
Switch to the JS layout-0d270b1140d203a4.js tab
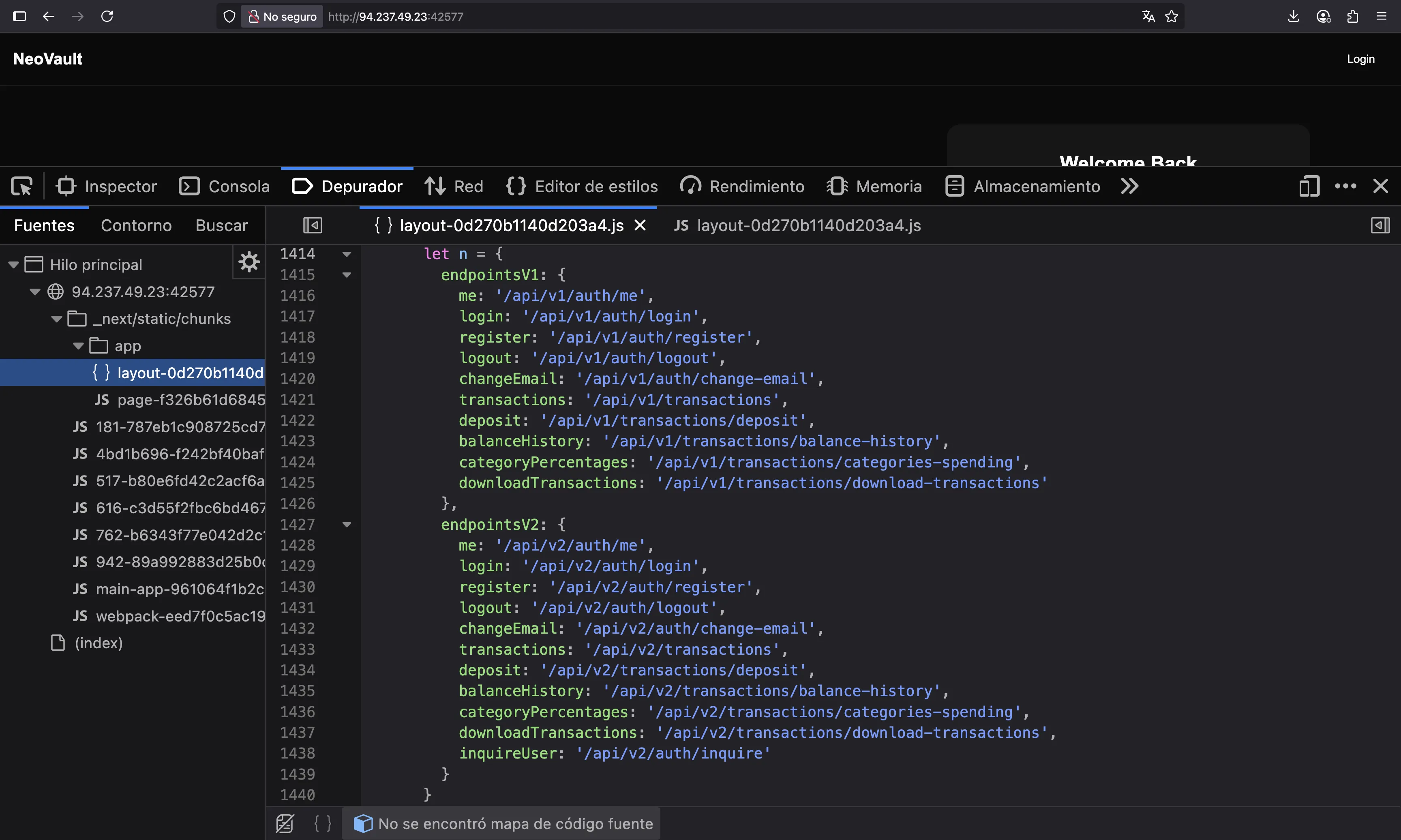pos(797,225)
